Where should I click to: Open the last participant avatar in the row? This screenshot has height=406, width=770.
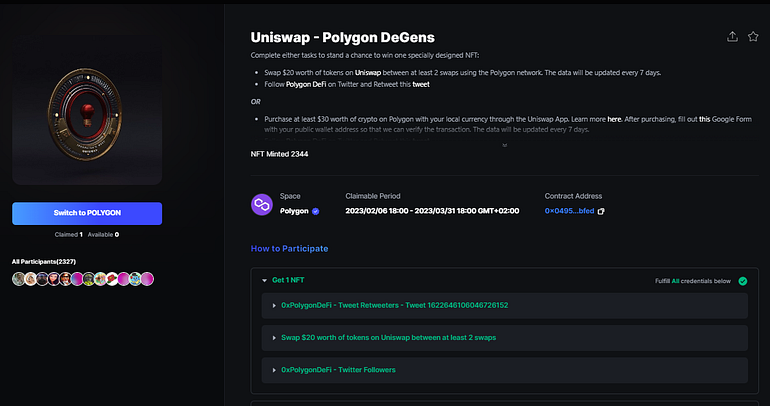pyautogui.click(x=147, y=279)
